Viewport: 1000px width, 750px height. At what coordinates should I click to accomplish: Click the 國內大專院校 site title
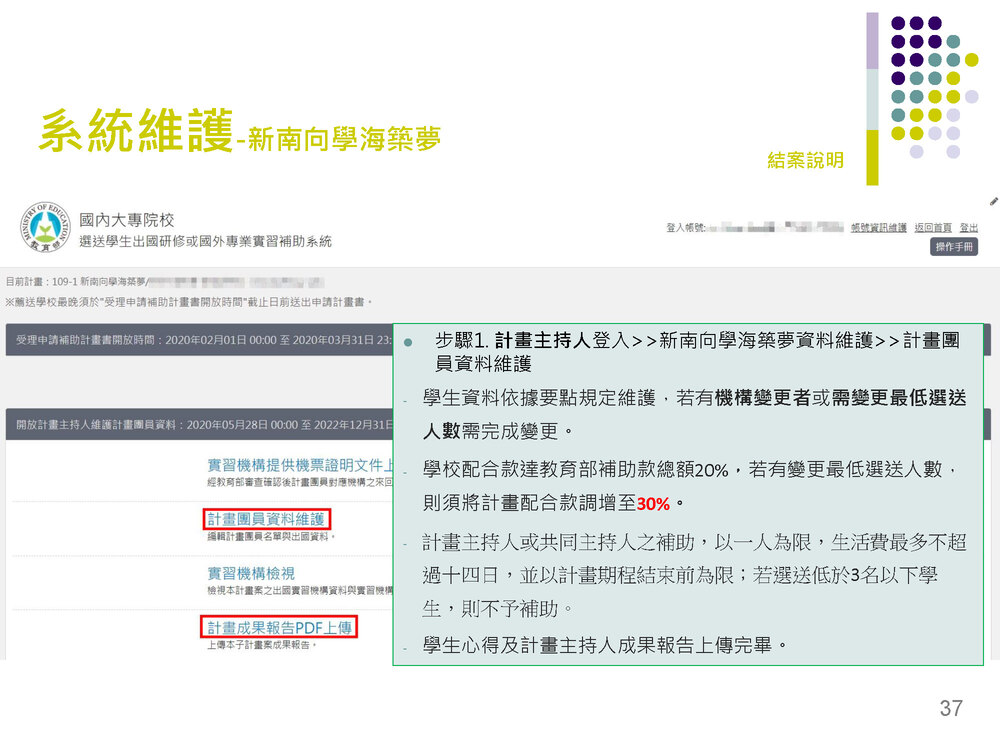point(127,219)
